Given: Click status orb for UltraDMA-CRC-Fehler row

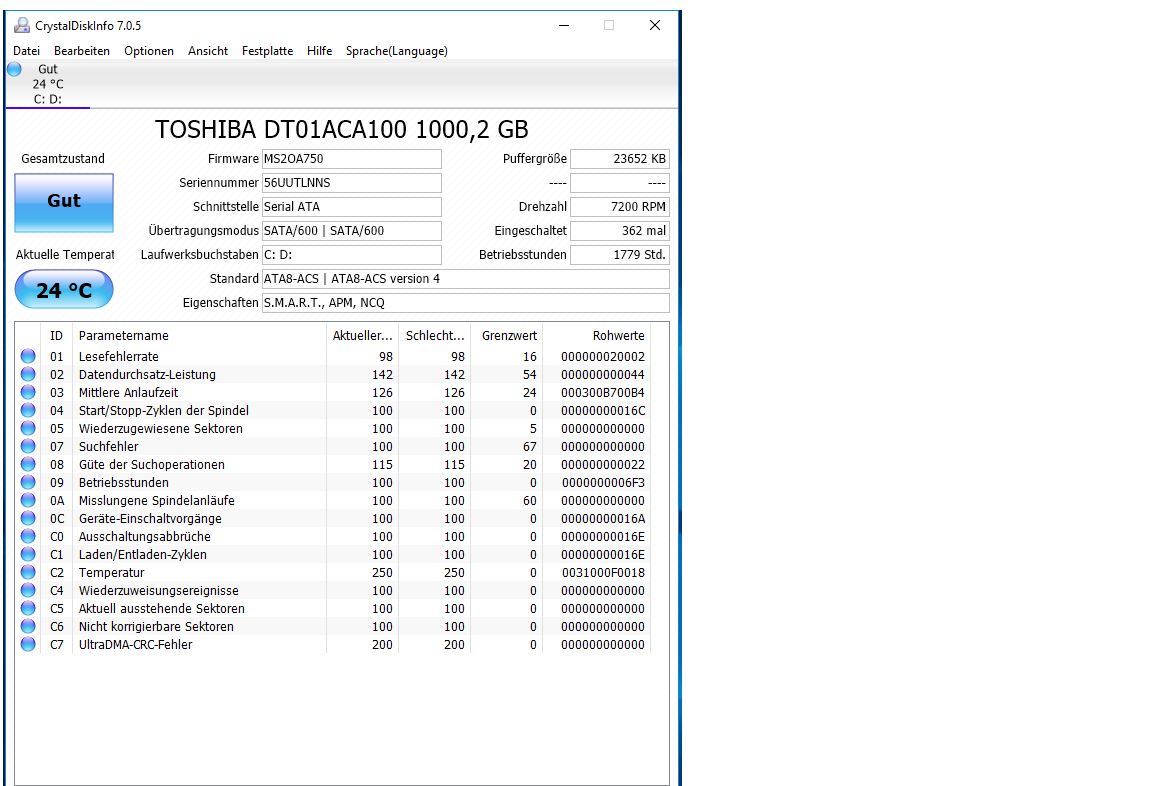Looking at the screenshot, I should [28, 644].
